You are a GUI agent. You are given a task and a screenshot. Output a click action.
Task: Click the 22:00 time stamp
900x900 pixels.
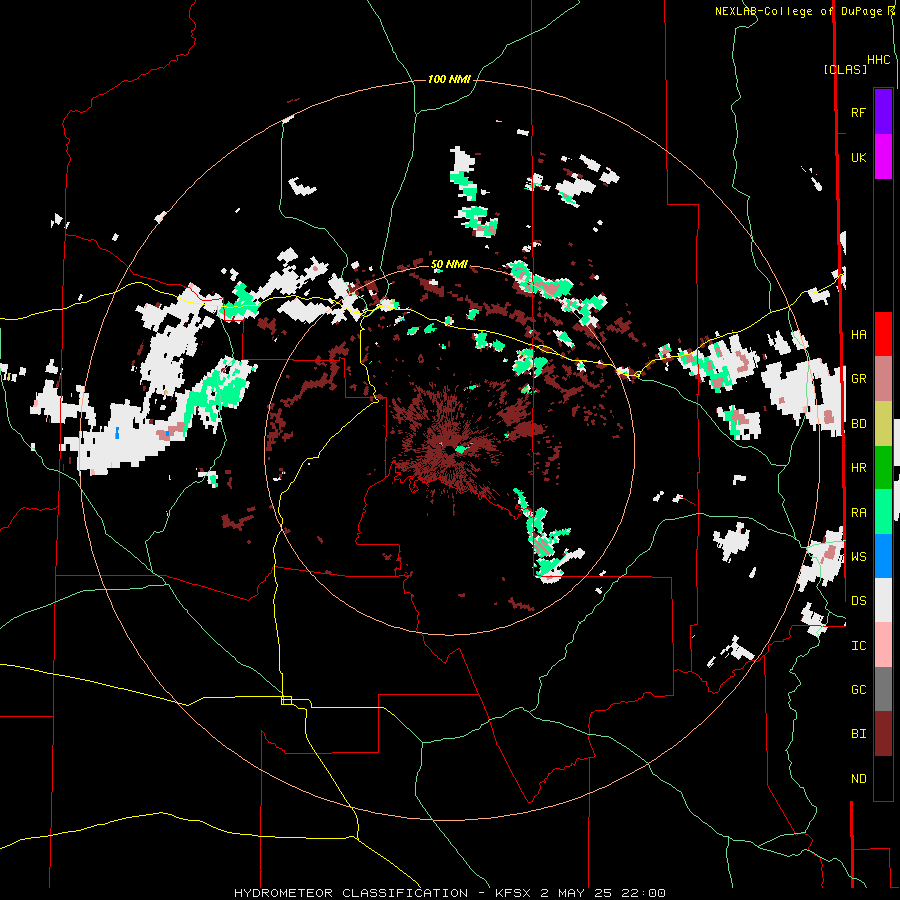pyautogui.click(x=647, y=893)
